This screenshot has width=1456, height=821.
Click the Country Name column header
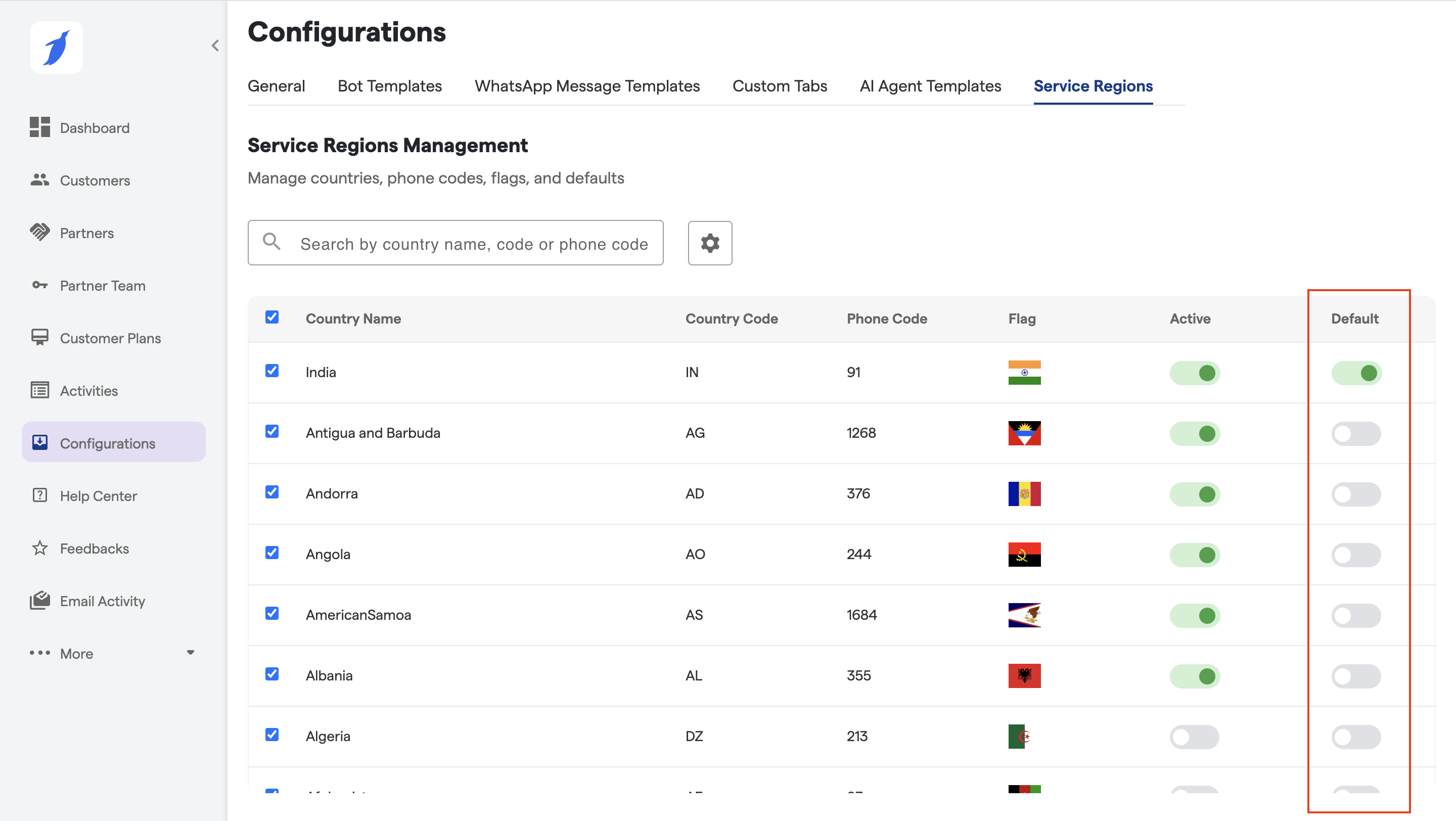[353, 318]
